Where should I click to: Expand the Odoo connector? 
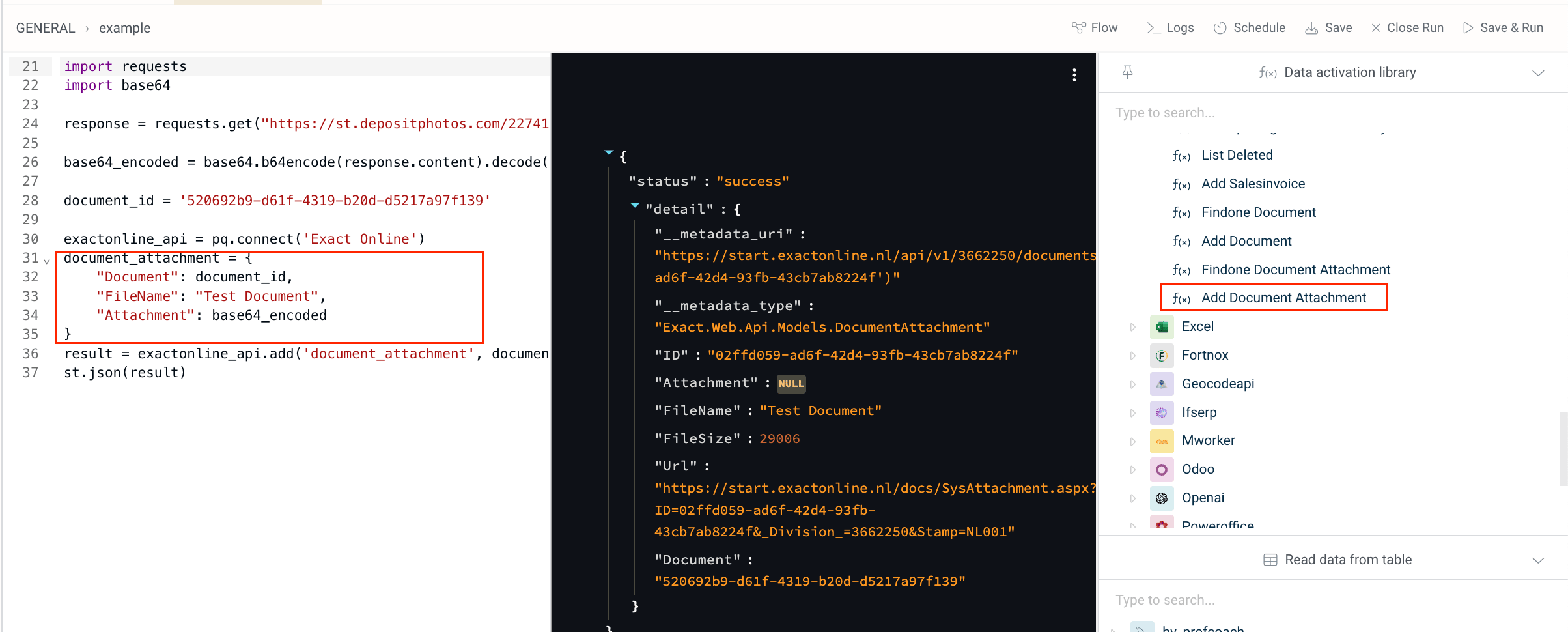tap(1133, 470)
